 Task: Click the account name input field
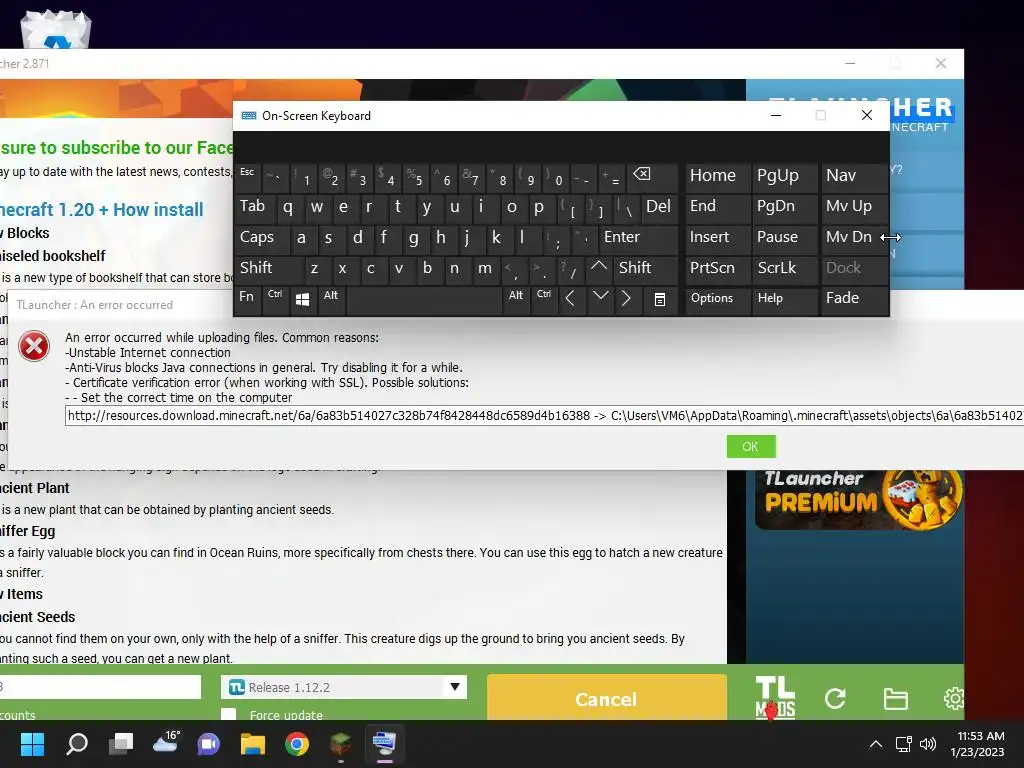coord(100,687)
